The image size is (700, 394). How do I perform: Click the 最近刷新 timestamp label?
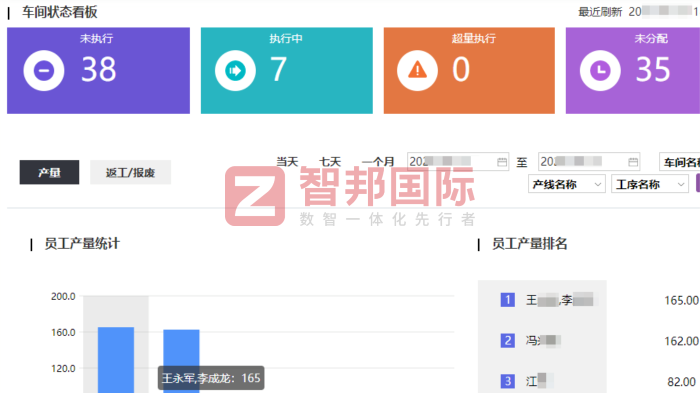tap(600, 12)
